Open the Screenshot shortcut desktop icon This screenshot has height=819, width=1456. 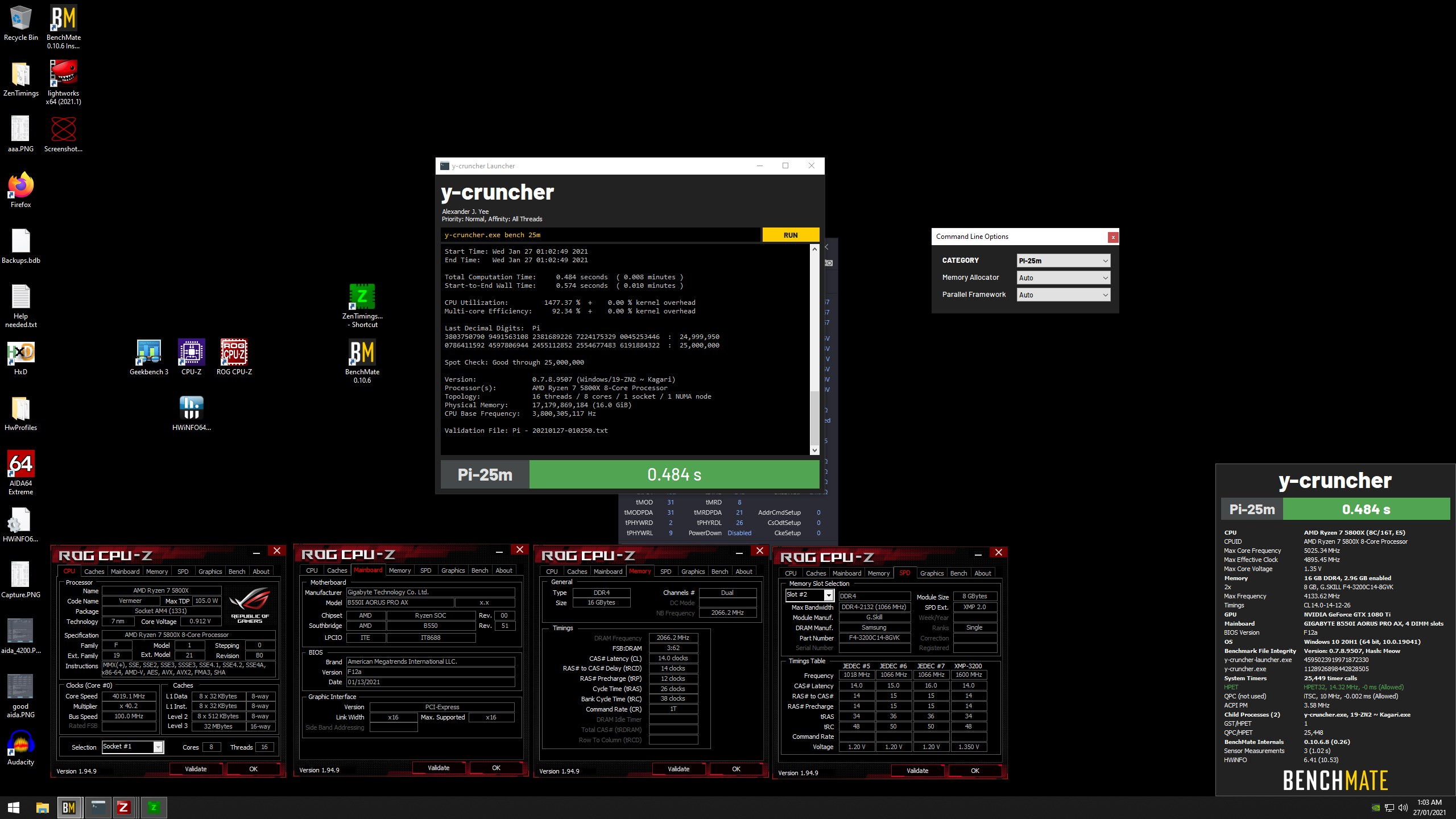click(x=63, y=135)
